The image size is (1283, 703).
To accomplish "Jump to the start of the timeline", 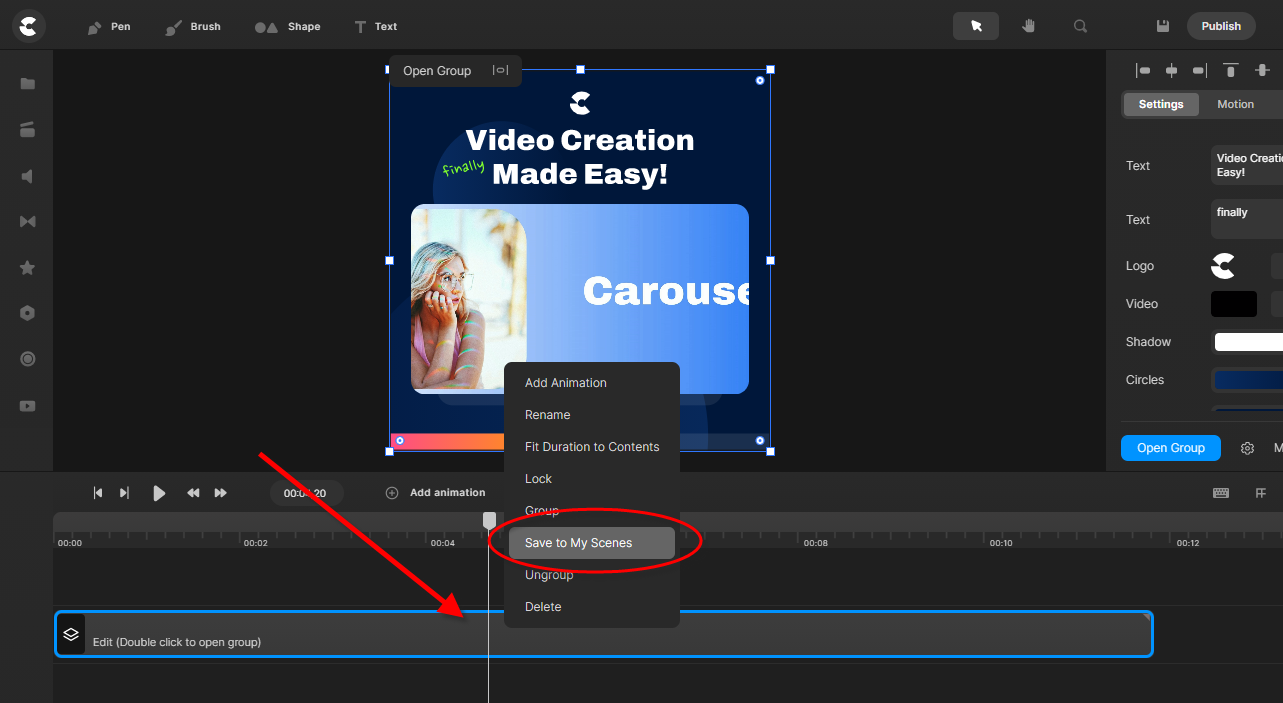I will (98, 493).
